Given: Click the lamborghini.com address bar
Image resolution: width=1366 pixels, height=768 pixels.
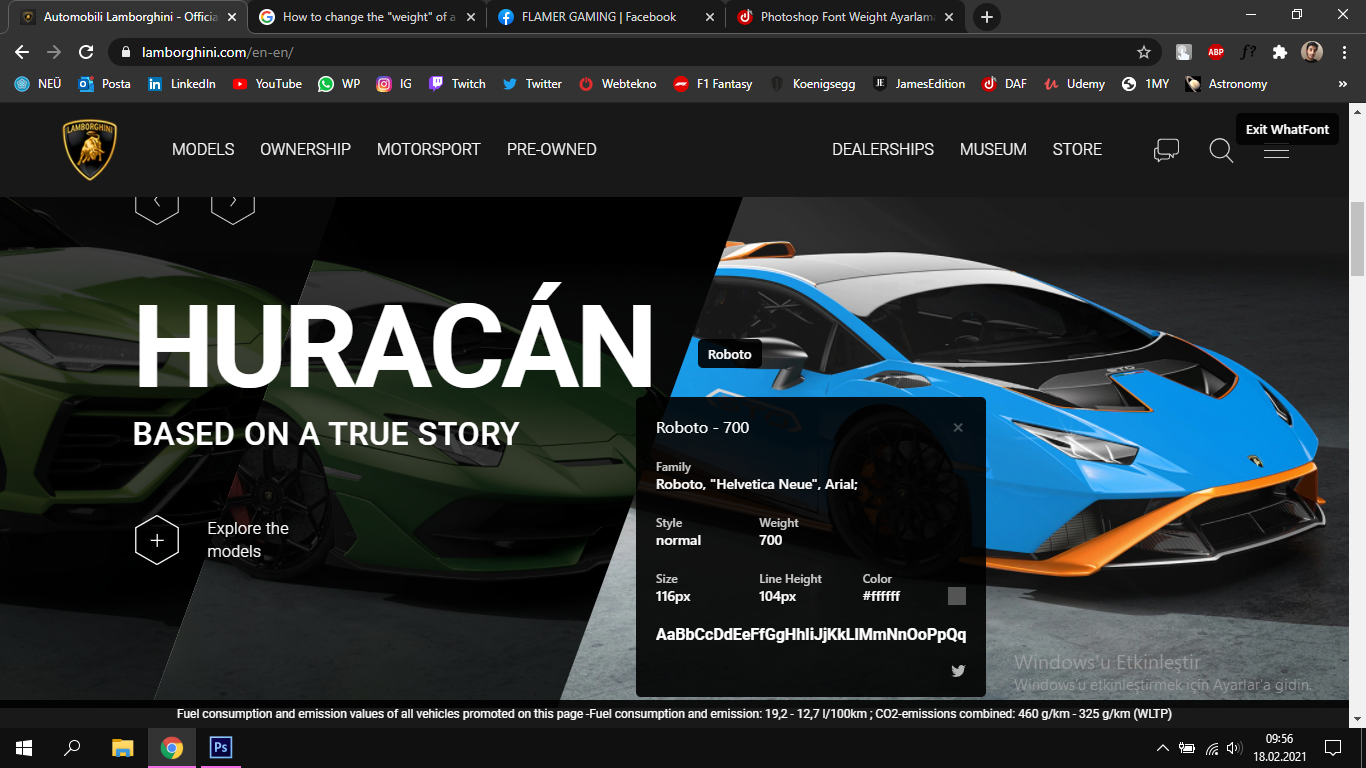Looking at the screenshot, I should click(634, 52).
